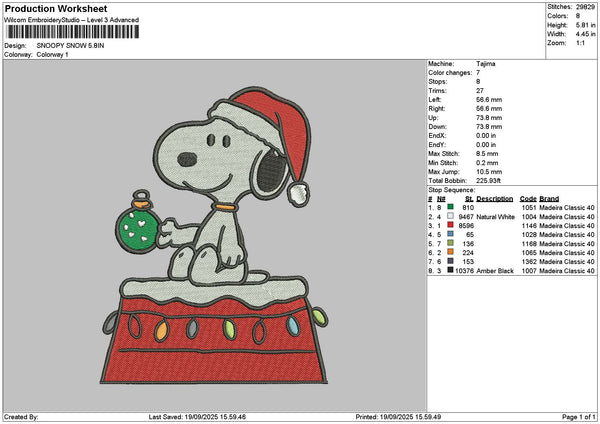Click the Natural White thread swatch
The image size is (600, 424).
pyautogui.click(x=450, y=216)
